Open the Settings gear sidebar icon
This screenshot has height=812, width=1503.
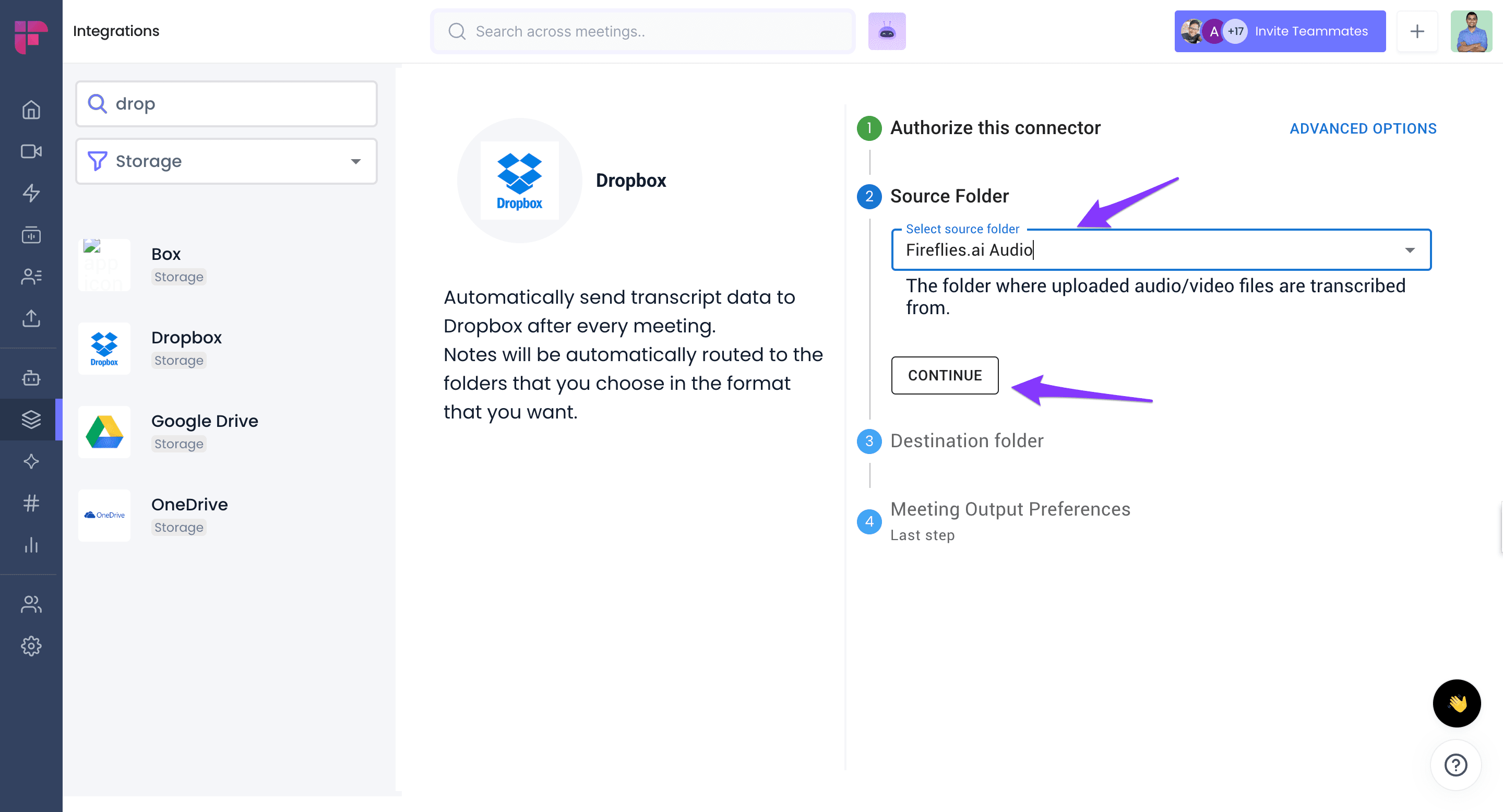pos(31,646)
